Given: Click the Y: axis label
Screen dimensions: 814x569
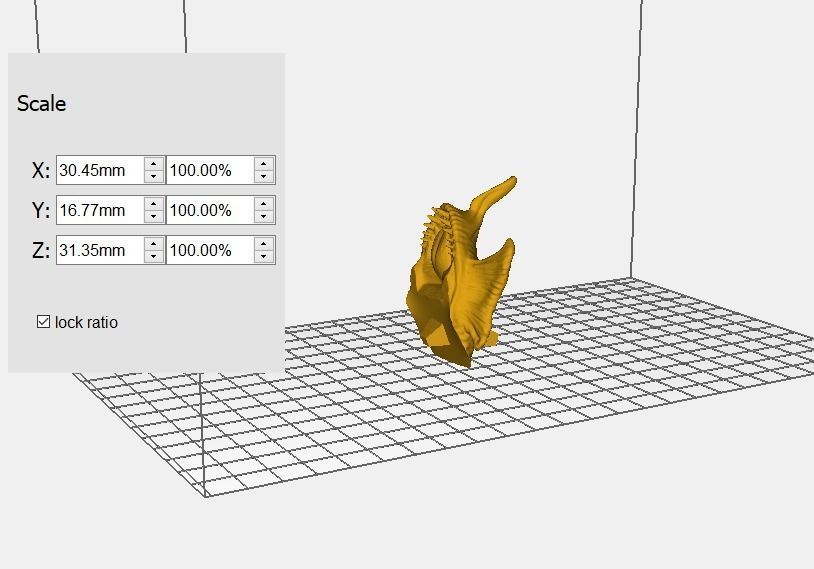Looking at the screenshot, I should point(41,210).
